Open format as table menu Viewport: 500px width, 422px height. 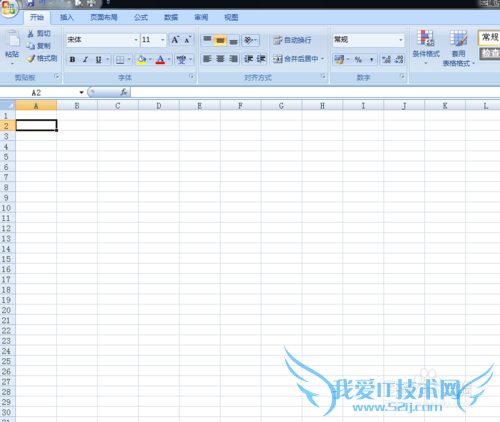[x=458, y=48]
